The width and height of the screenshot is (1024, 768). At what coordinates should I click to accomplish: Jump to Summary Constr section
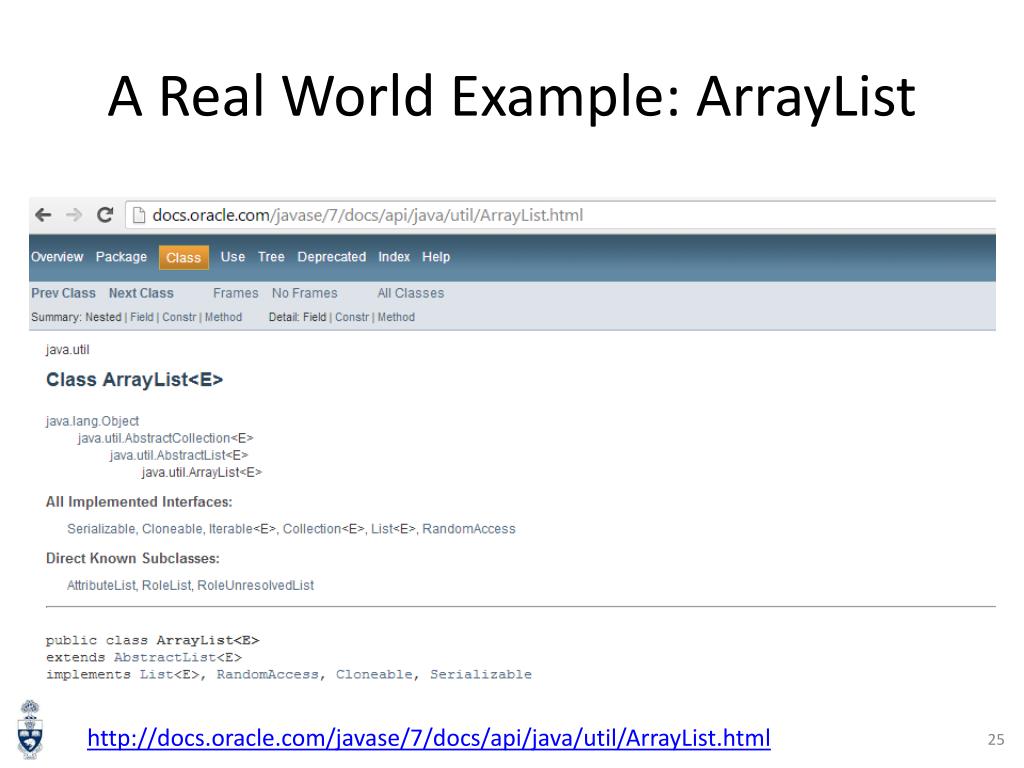click(x=179, y=317)
